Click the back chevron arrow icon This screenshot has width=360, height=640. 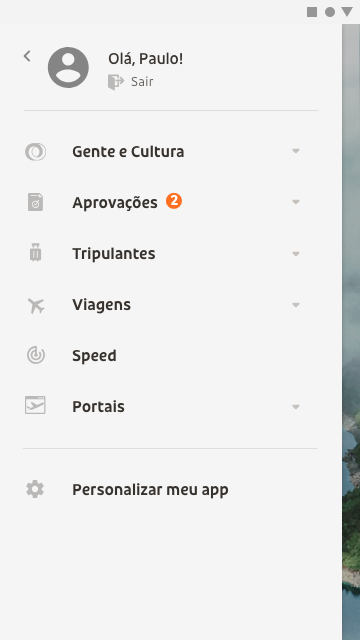27,56
